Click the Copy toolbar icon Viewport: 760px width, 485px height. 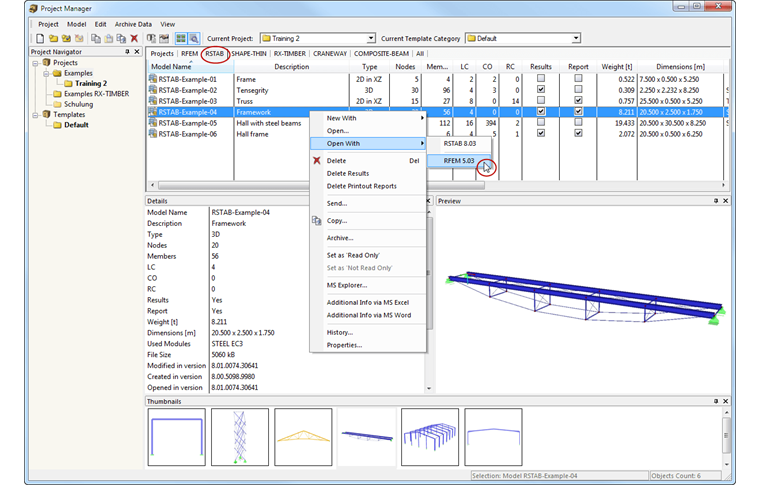click(x=96, y=38)
